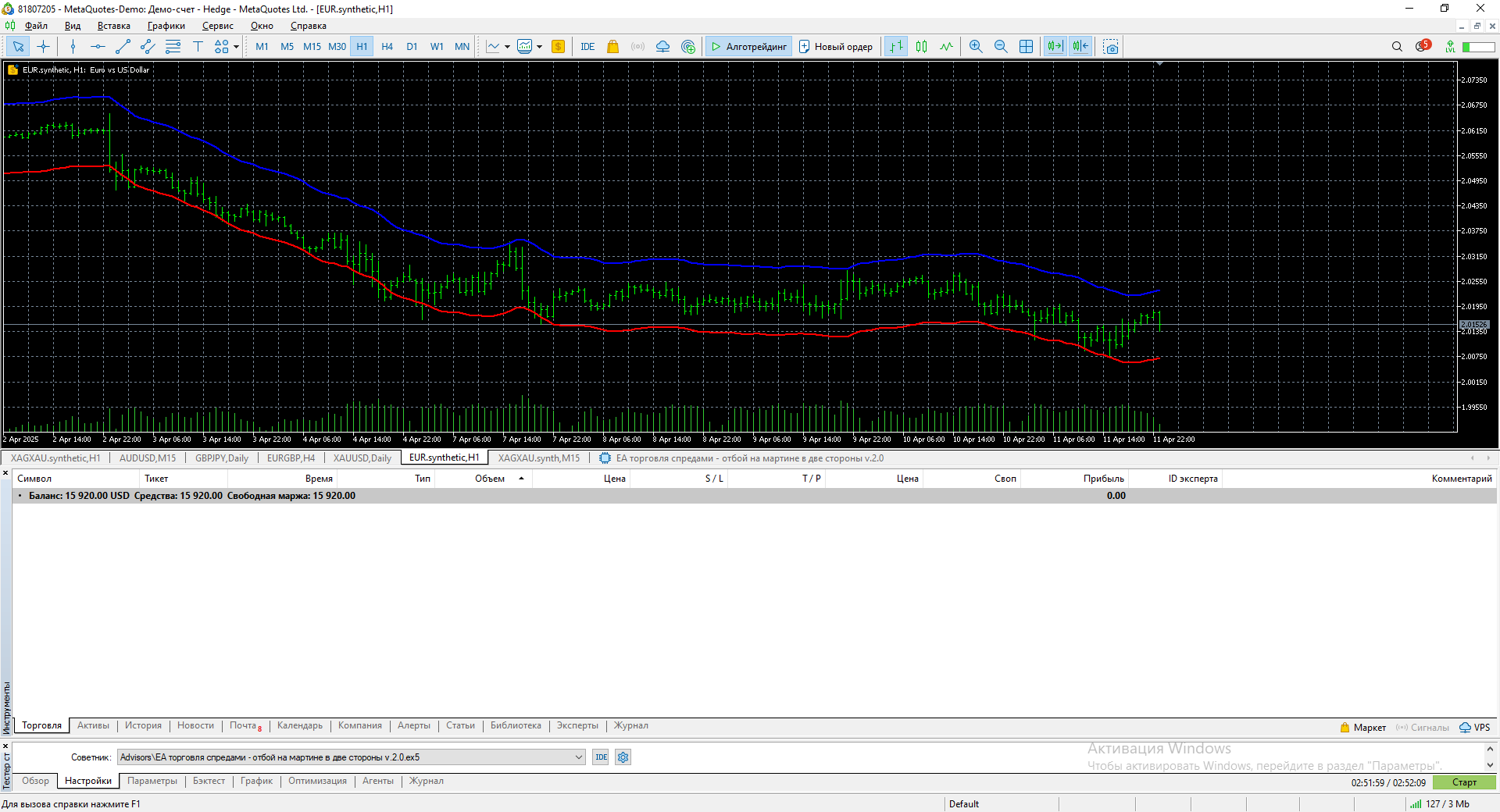Viewport: 1500px width, 812px height.
Task: Toggle chart auto-scroll to latest bar
Action: tap(1055, 47)
